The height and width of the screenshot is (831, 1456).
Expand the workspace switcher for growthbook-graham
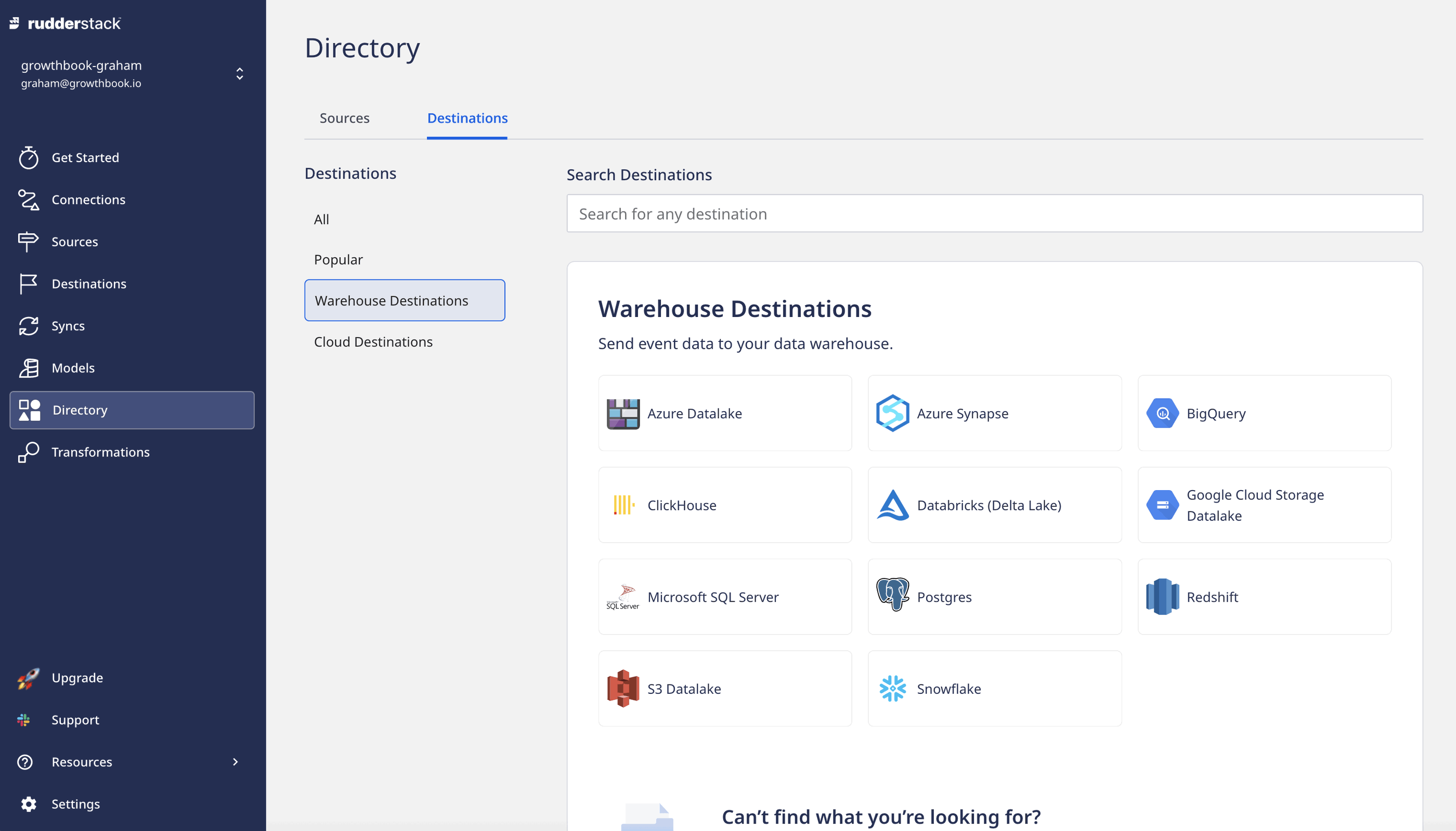pos(239,73)
